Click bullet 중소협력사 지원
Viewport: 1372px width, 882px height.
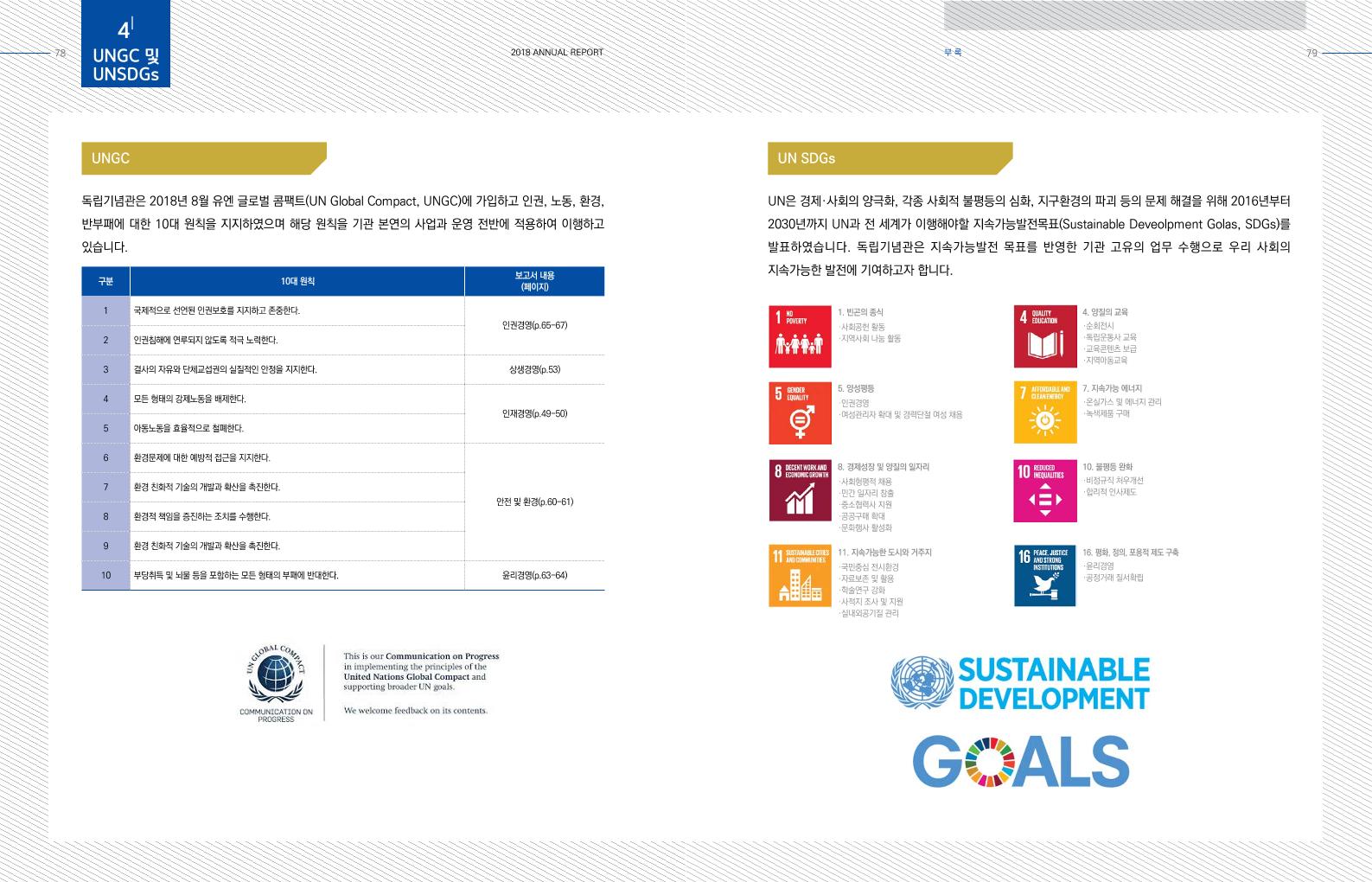(865, 504)
